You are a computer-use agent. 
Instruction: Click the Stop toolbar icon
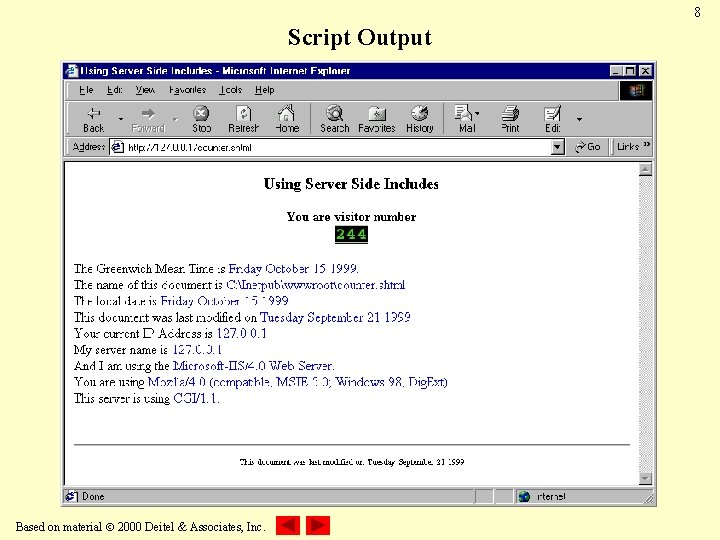[201, 113]
